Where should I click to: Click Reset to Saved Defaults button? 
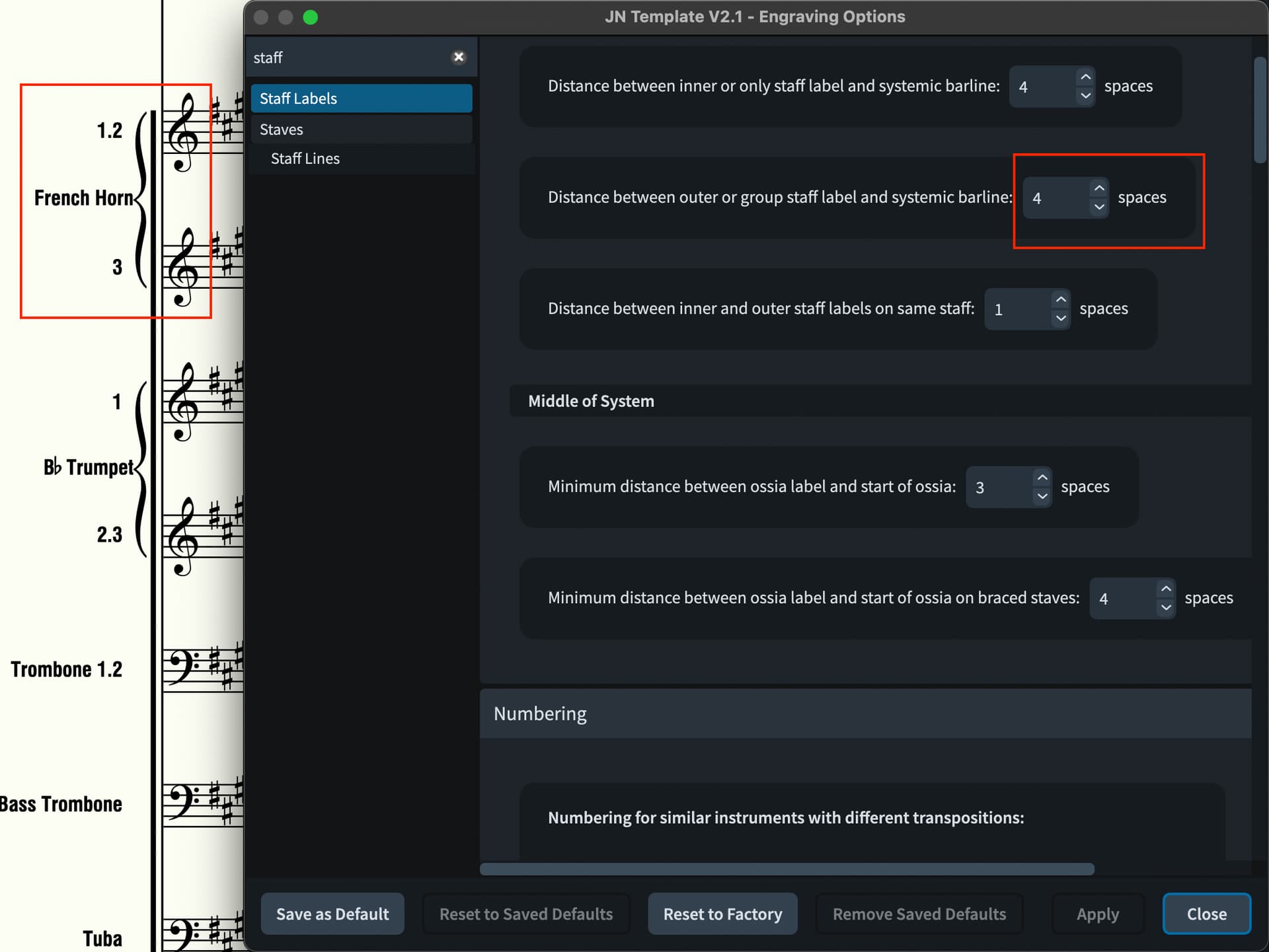(526, 914)
